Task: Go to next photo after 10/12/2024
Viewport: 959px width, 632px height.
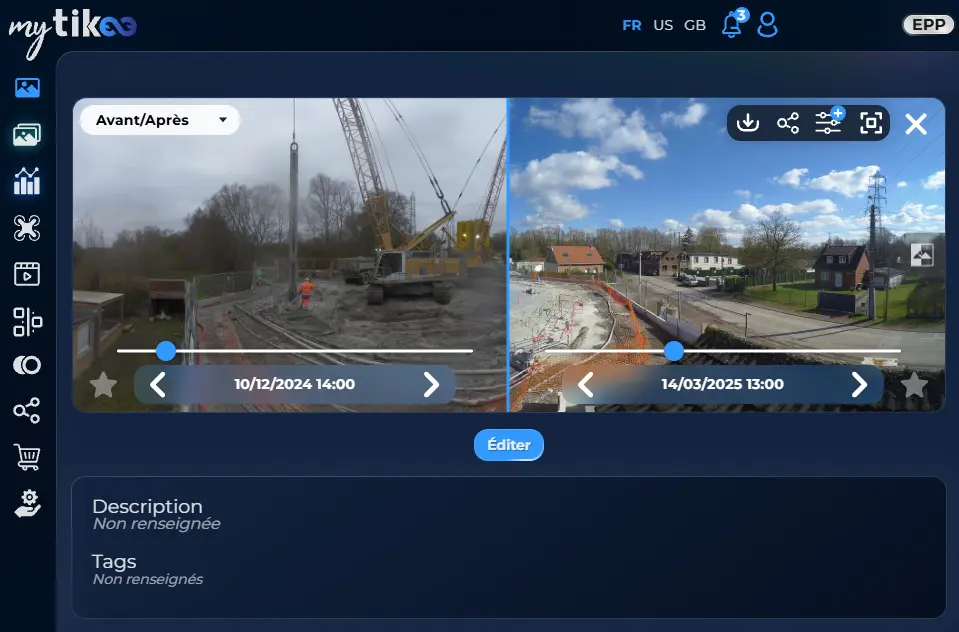Action: (431, 385)
